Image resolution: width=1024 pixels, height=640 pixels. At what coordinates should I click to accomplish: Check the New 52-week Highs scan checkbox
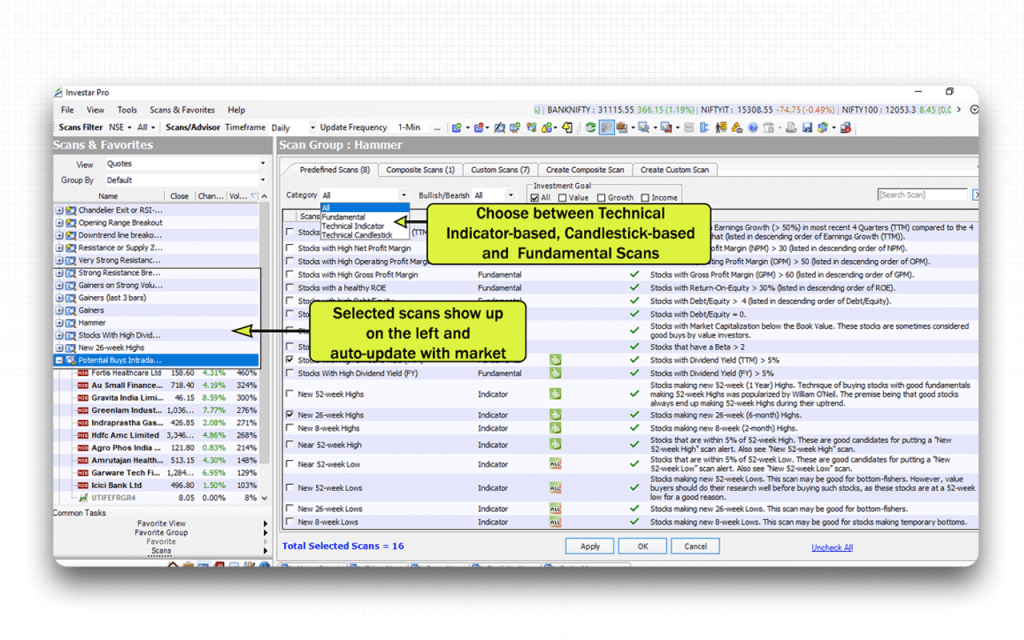(290, 394)
